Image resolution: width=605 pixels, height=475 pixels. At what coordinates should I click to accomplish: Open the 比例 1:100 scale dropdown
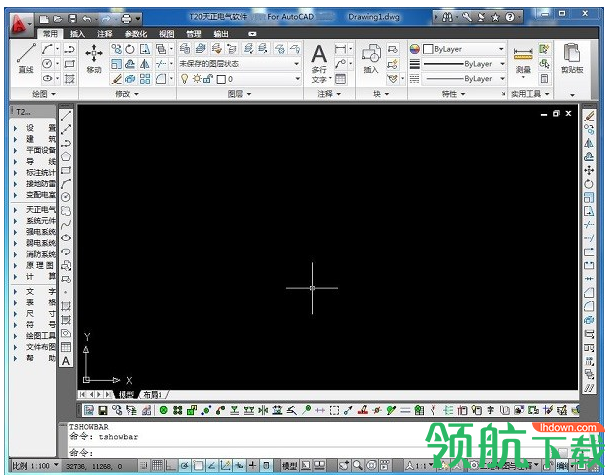click(x=35, y=465)
